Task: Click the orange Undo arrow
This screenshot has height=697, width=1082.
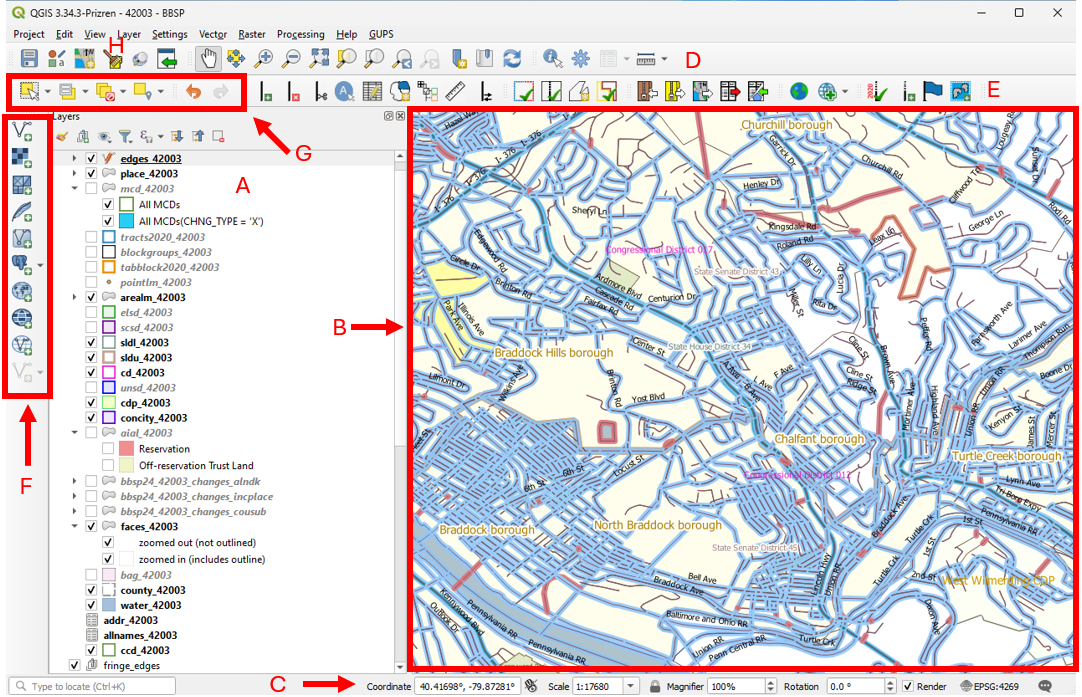Action: click(x=193, y=92)
